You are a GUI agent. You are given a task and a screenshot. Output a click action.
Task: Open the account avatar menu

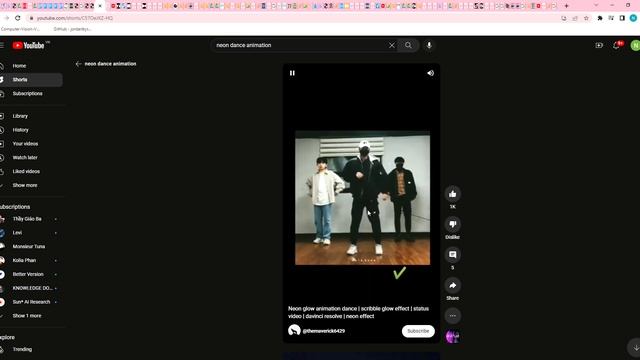(x=635, y=45)
